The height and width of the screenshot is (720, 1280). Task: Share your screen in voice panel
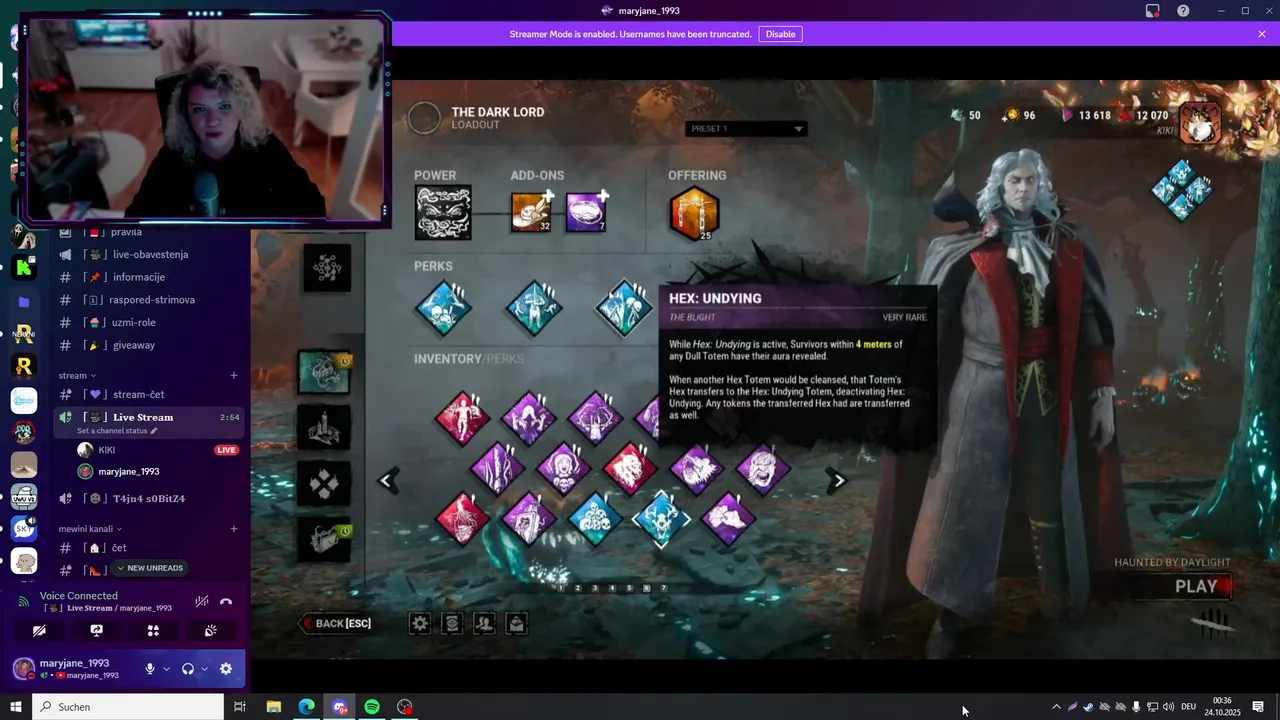pos(96,630)
